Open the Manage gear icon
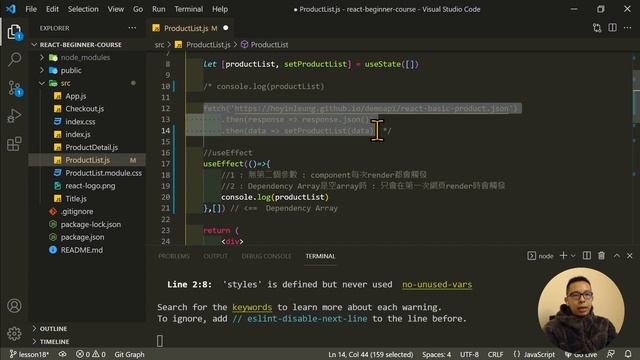This screenshot has width=640, height=360. point(14,333)
